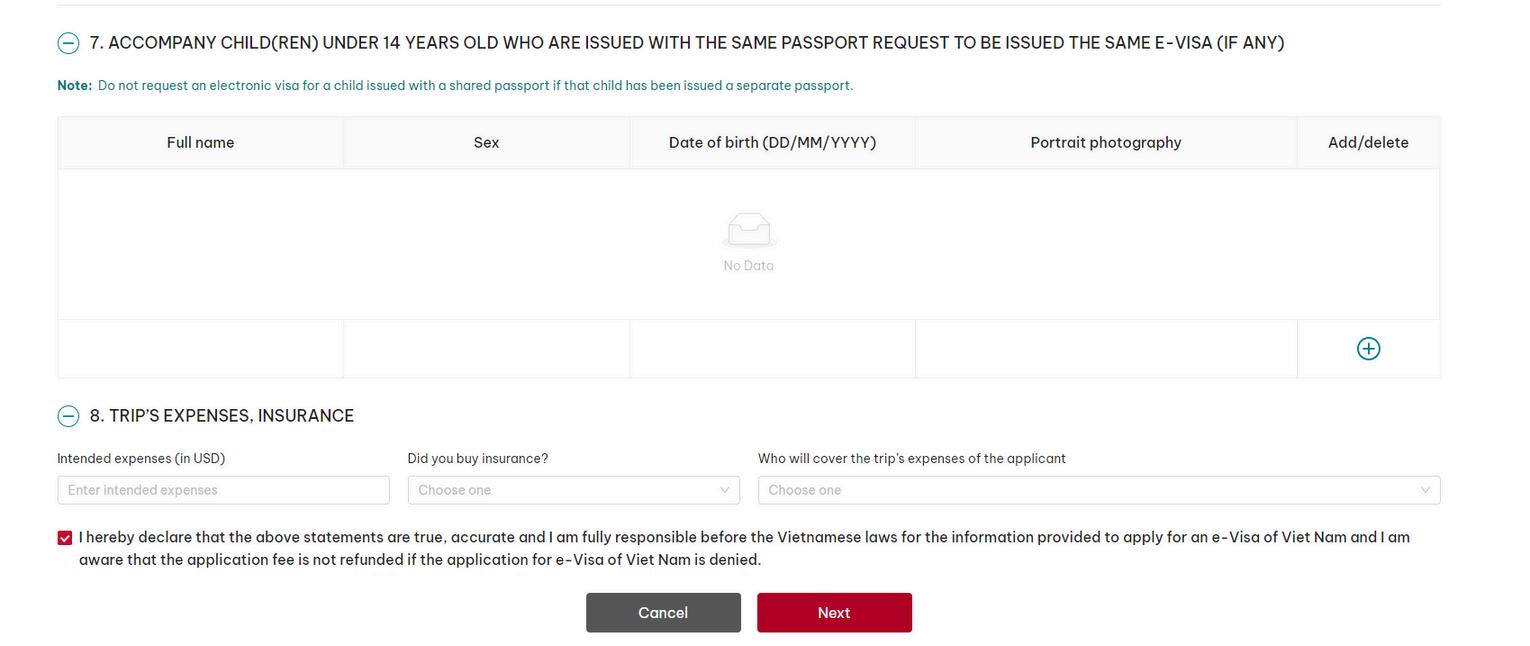The image size is (1530, 646).
Task: Click the 'I hereby declare' statement text
Action: [744, 548]
